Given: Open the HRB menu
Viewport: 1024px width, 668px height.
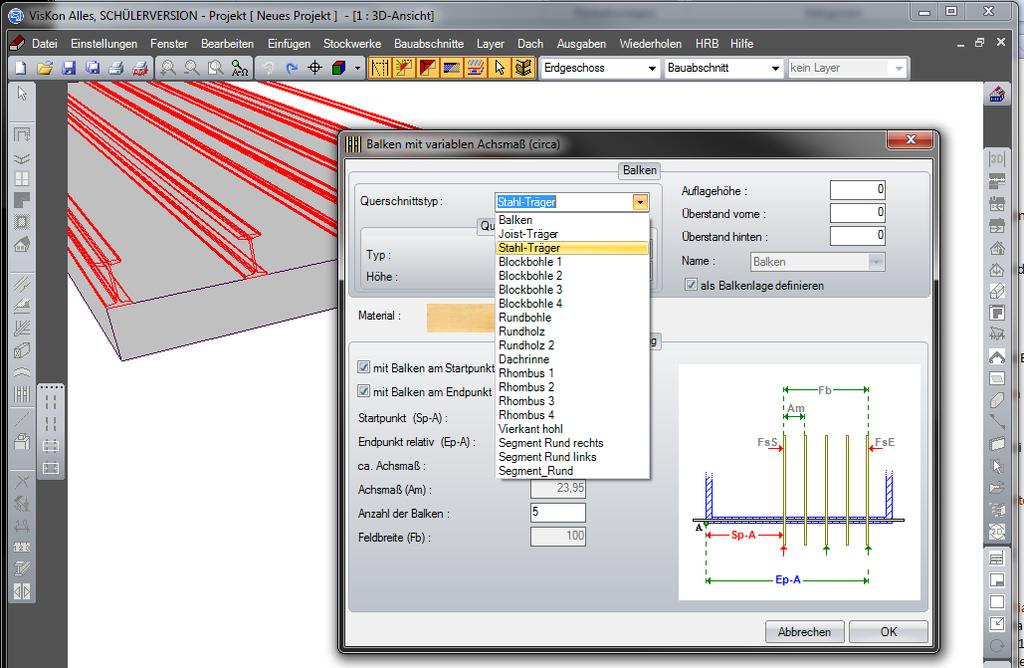Looking at the screenshot, I should tap(707, 44).
